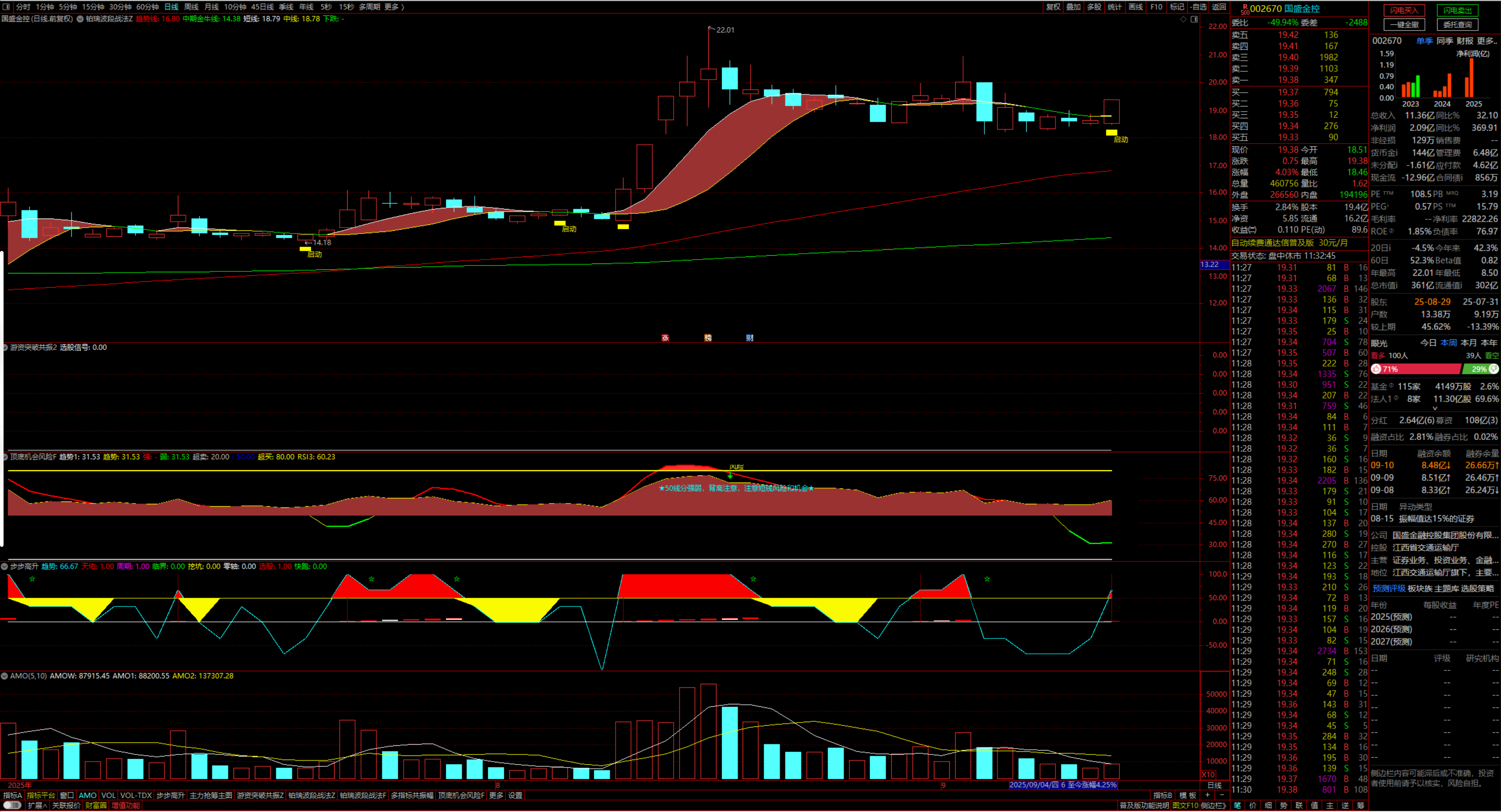
Task: Toggle 叠加 overlay mode
Action: (1074, 7)
